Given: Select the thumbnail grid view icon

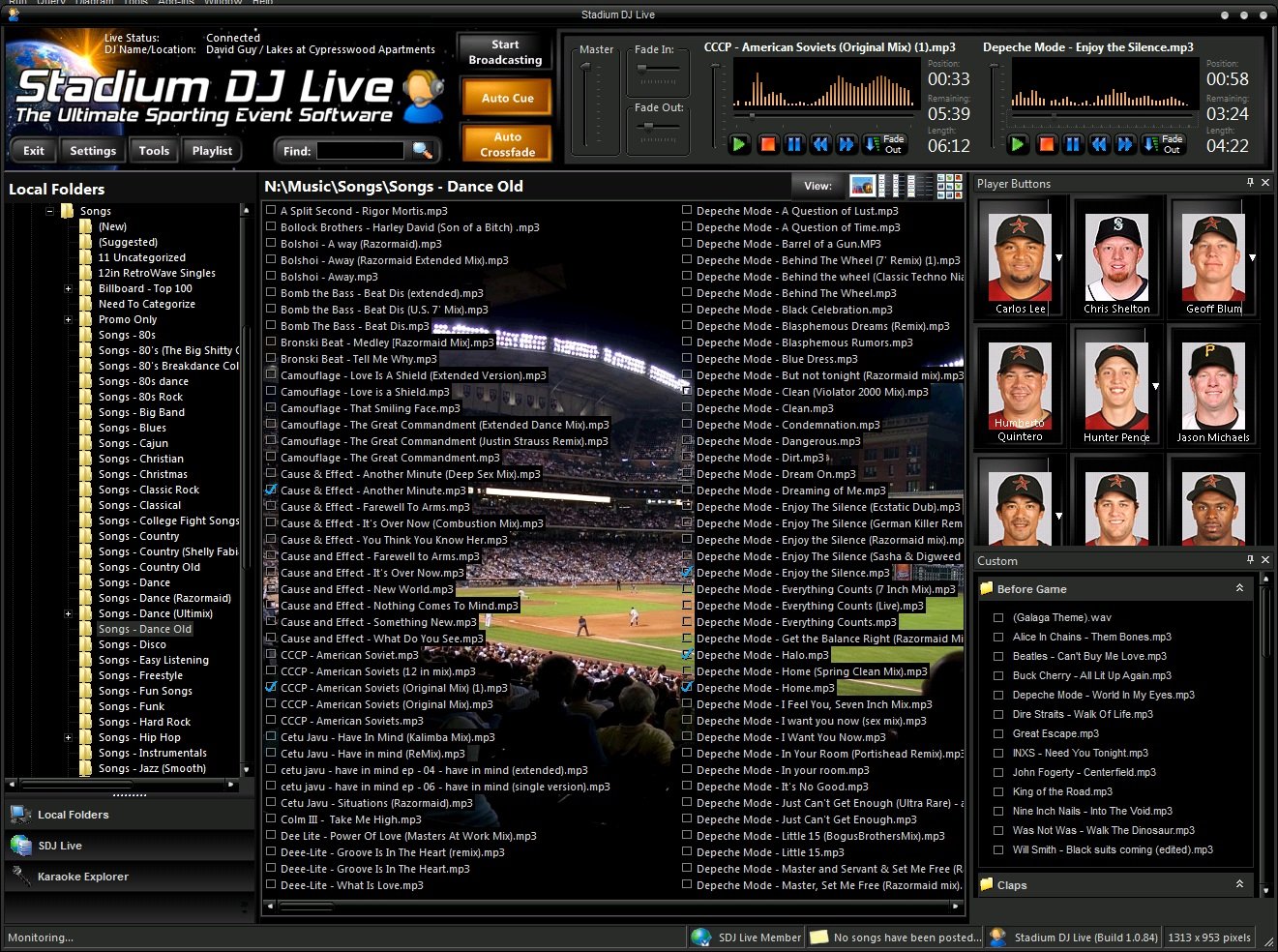Looking at the screenshot, I should point(949,186).
